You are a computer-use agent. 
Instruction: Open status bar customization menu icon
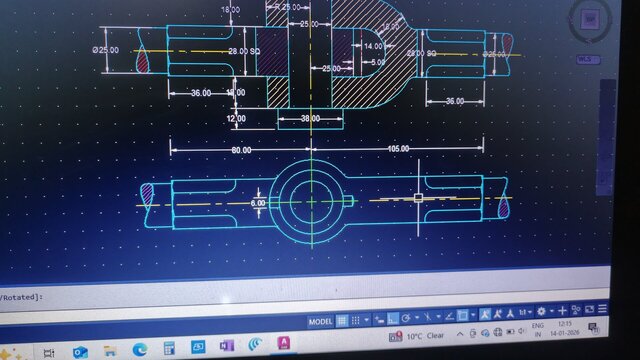pos(602,309)
